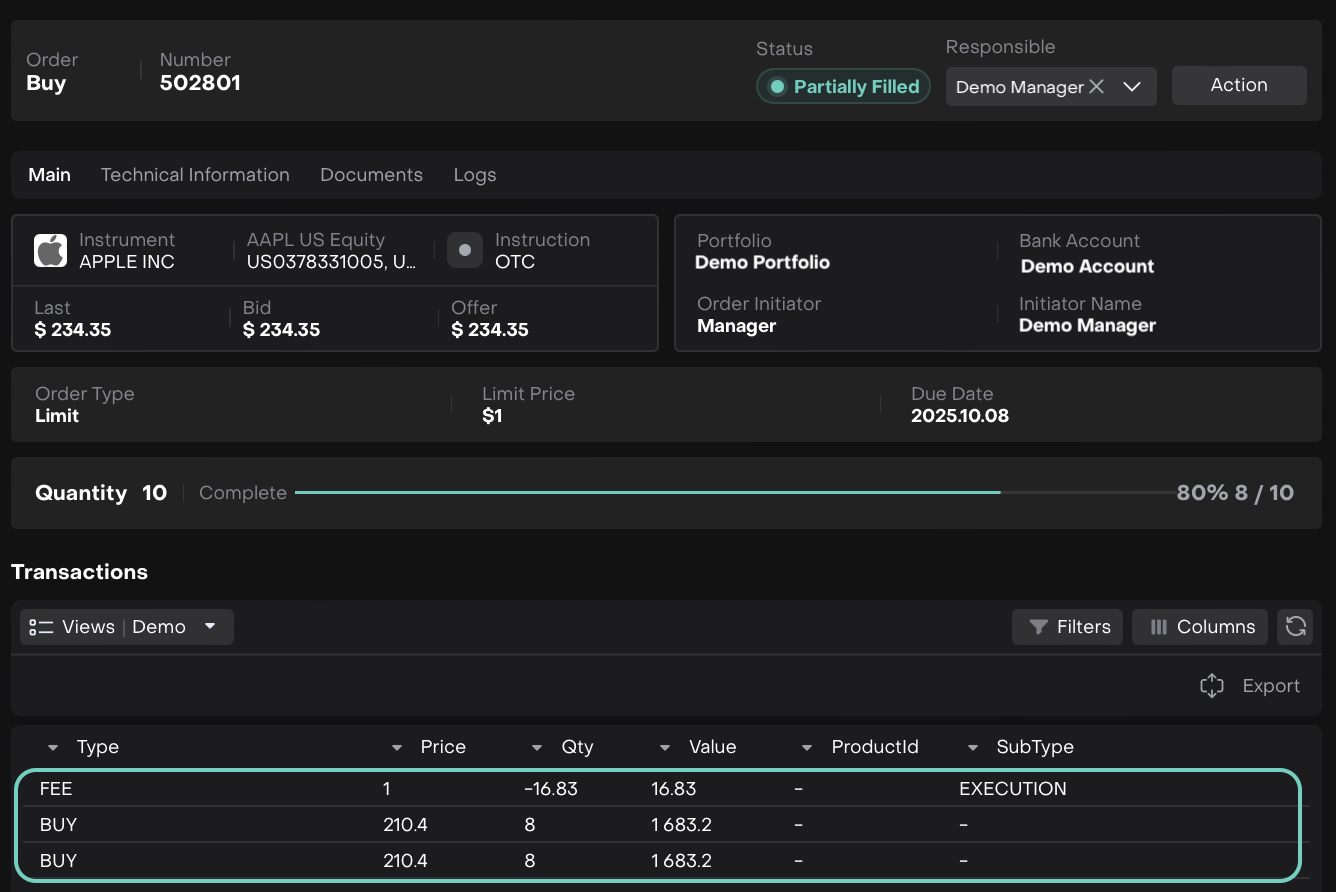
Task: Click the Apple logo instrument icon
Action: 51,251
